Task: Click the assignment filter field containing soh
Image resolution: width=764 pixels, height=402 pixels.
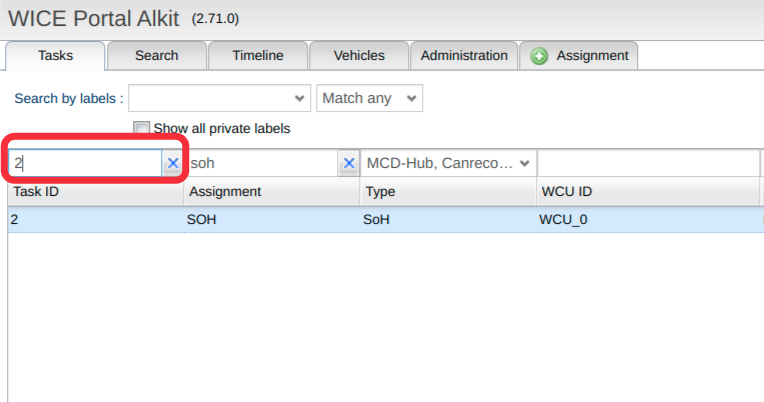Action: tap(263, 163)
